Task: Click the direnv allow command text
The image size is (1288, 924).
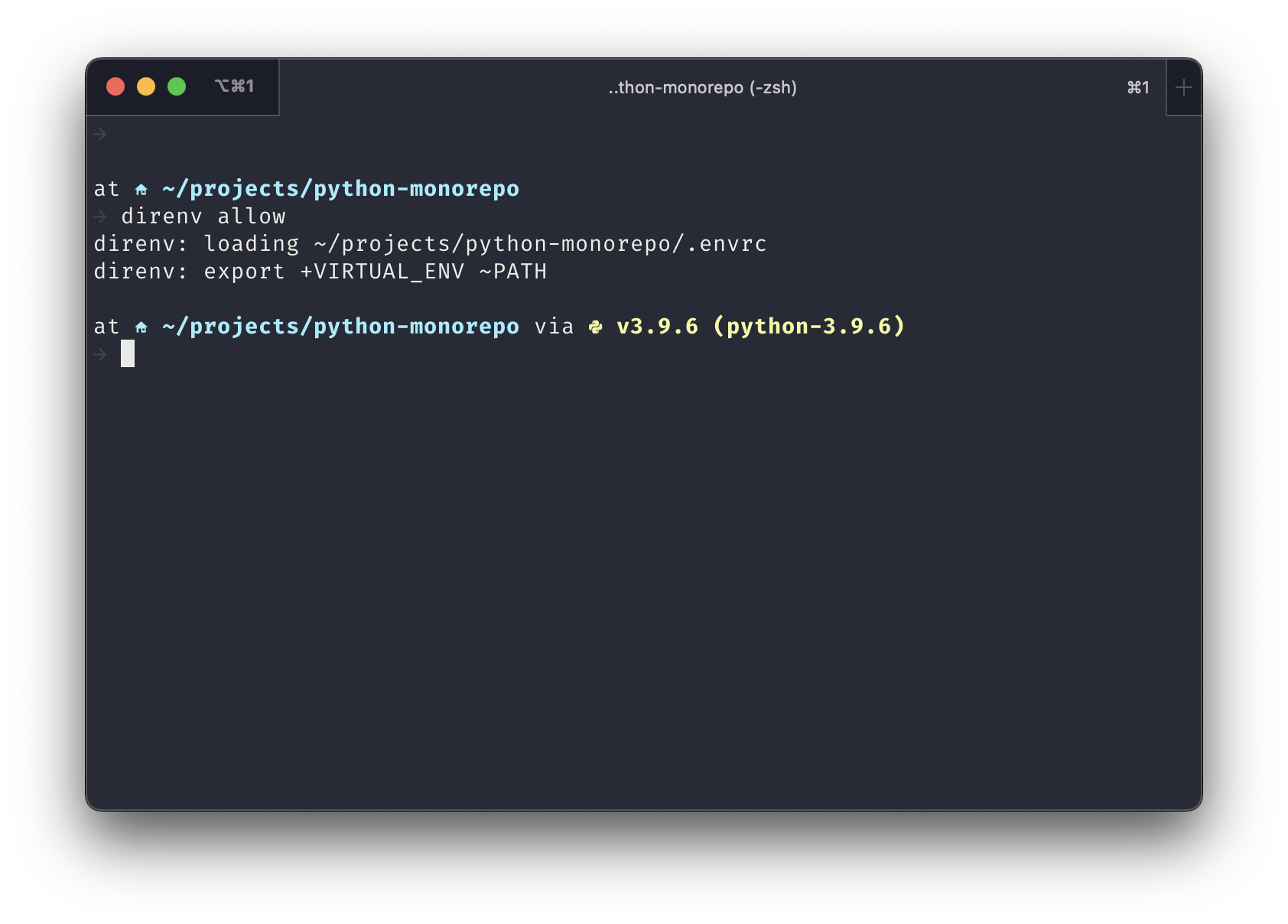Action: click(203, 215)
